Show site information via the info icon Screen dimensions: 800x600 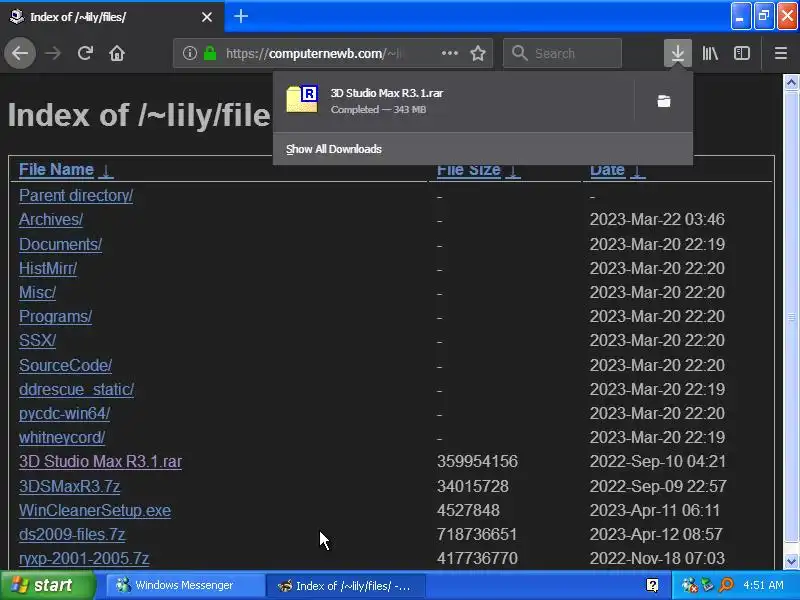[190, 53]
